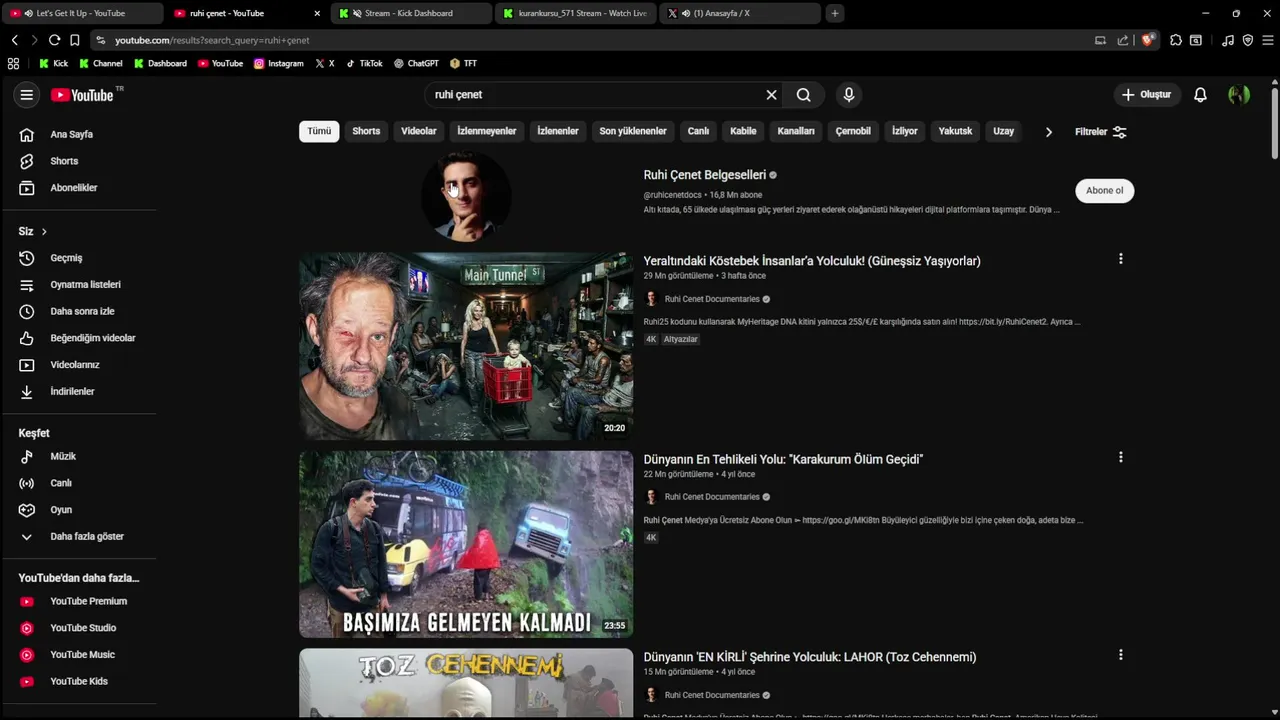This screenshot has width=1280, height=720.
Task: Go back with browser back arrow
Action: (15, 40)
